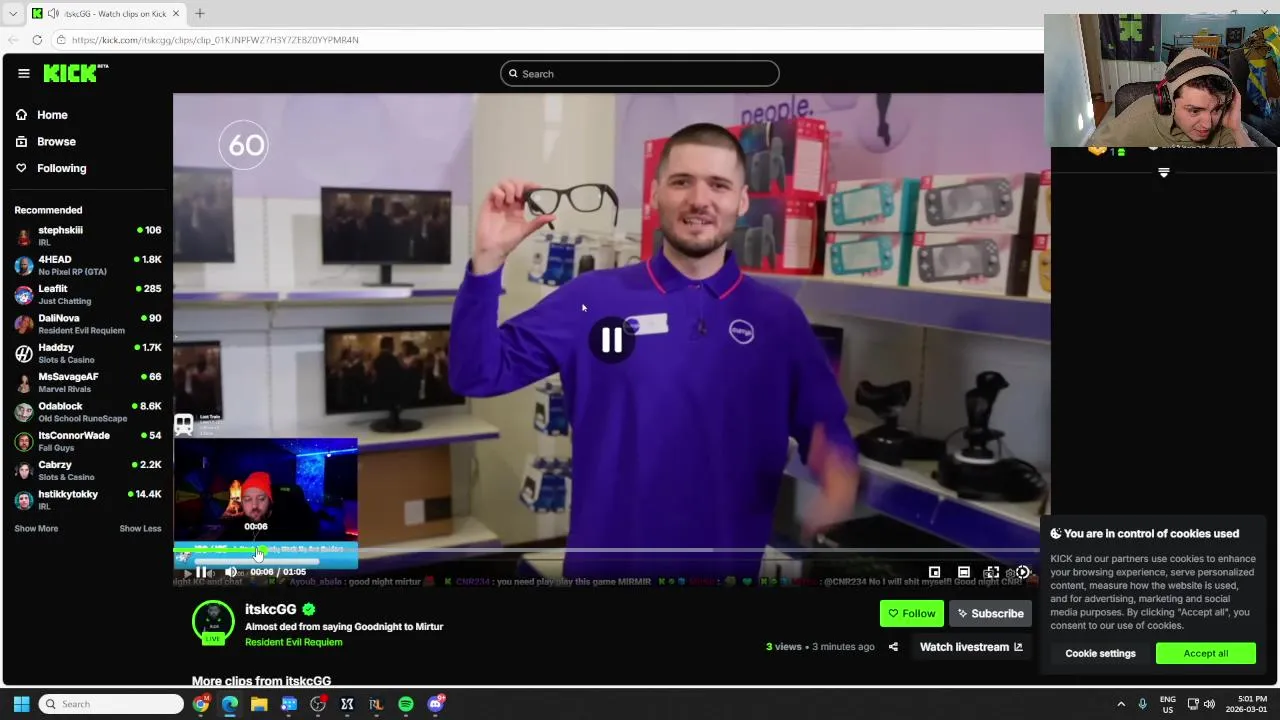Share this clip via share icon
The height and width of the screenshot is (720, 1280).
tap(893, 647)
